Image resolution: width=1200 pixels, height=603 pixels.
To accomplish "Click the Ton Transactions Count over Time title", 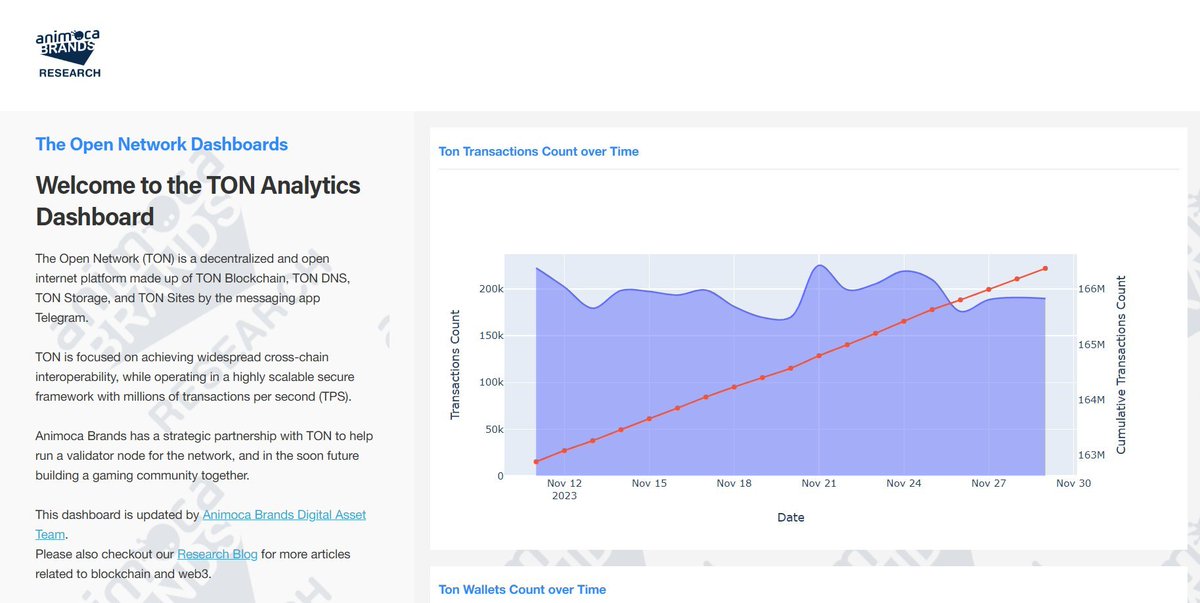I will click(538, 152).
